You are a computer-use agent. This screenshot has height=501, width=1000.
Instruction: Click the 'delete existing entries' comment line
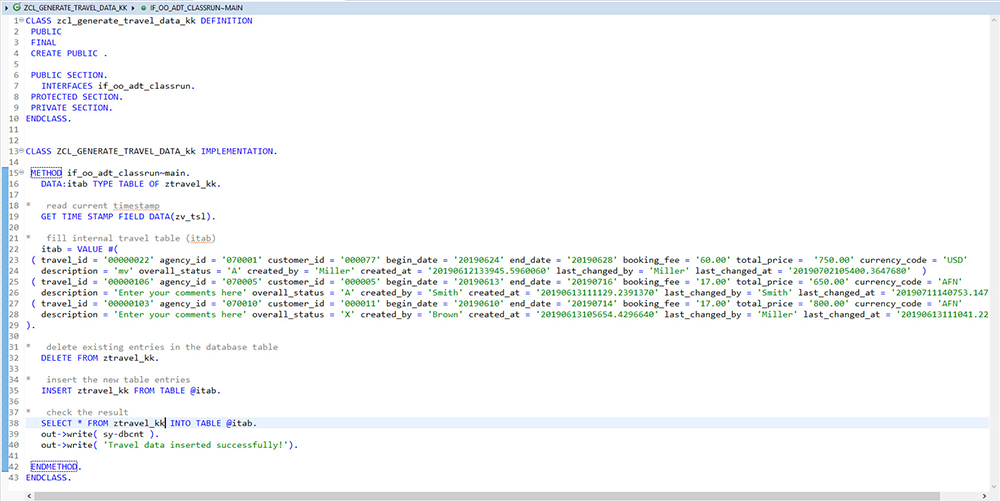(162, 347)
